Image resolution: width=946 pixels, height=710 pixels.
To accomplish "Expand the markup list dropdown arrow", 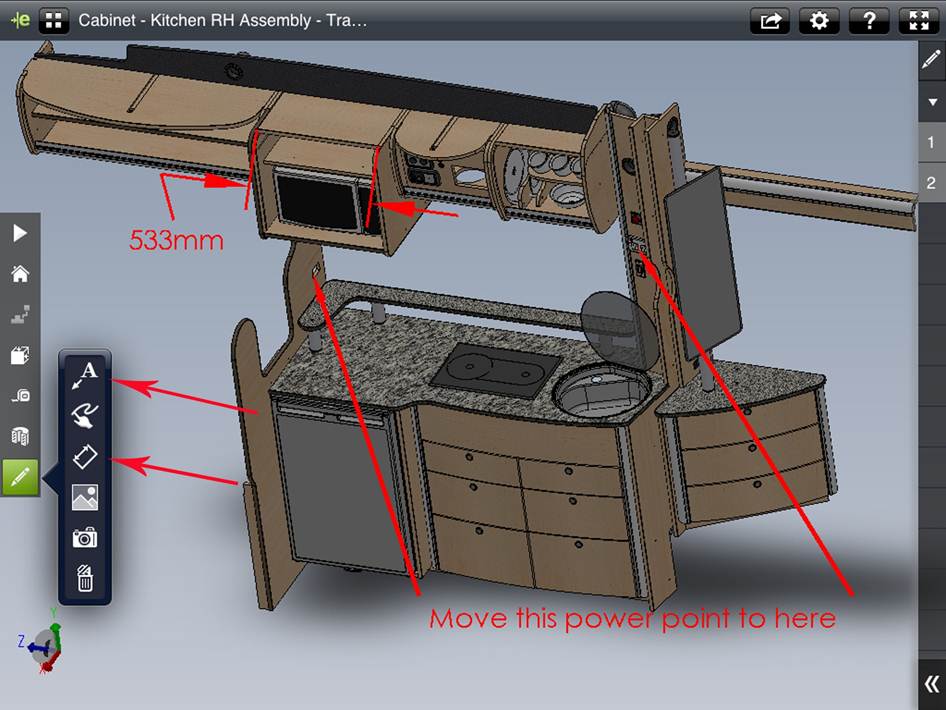I will (x=931, y=102).
